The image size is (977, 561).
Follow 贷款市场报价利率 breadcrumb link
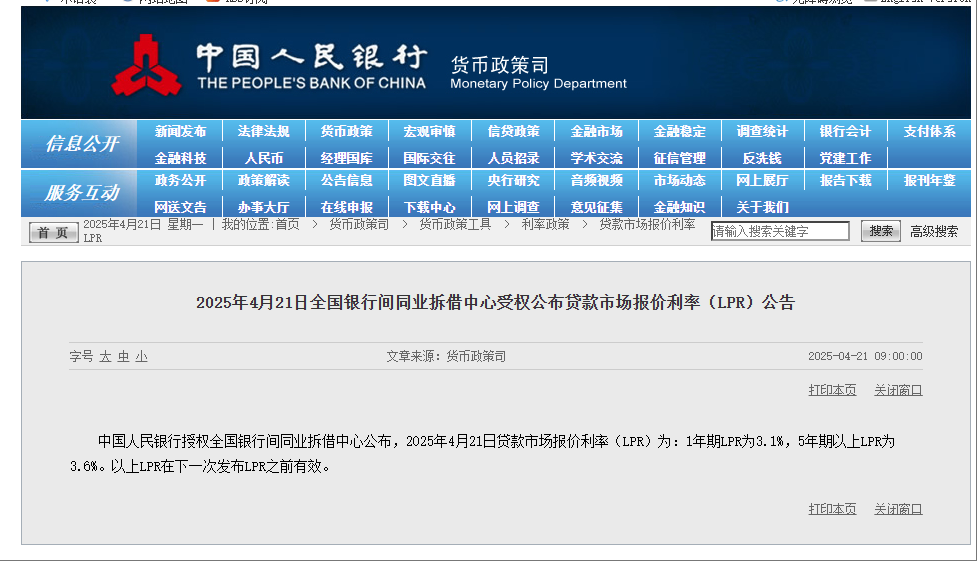[647, 224]
